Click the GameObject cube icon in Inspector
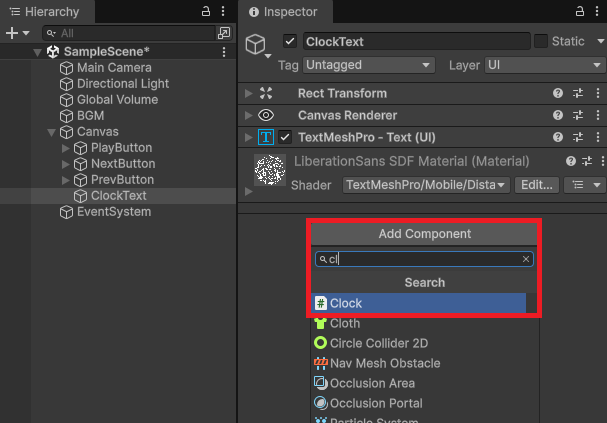The height and width of the screenshot is (423, 607). [x=257, y=46]
